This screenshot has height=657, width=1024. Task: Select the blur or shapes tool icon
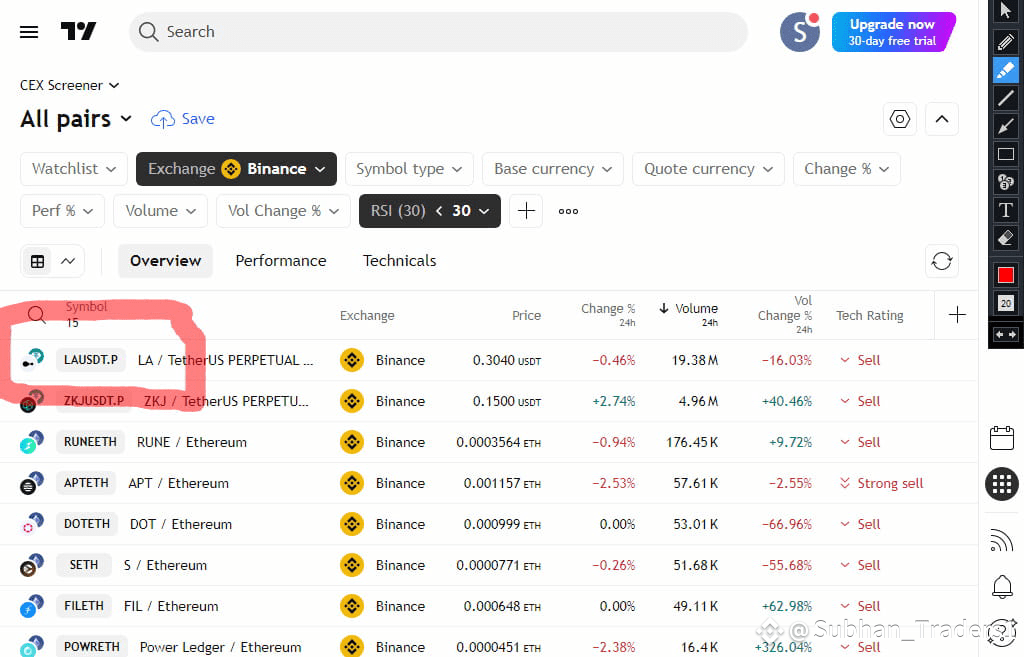click(x=1006, y=182)
